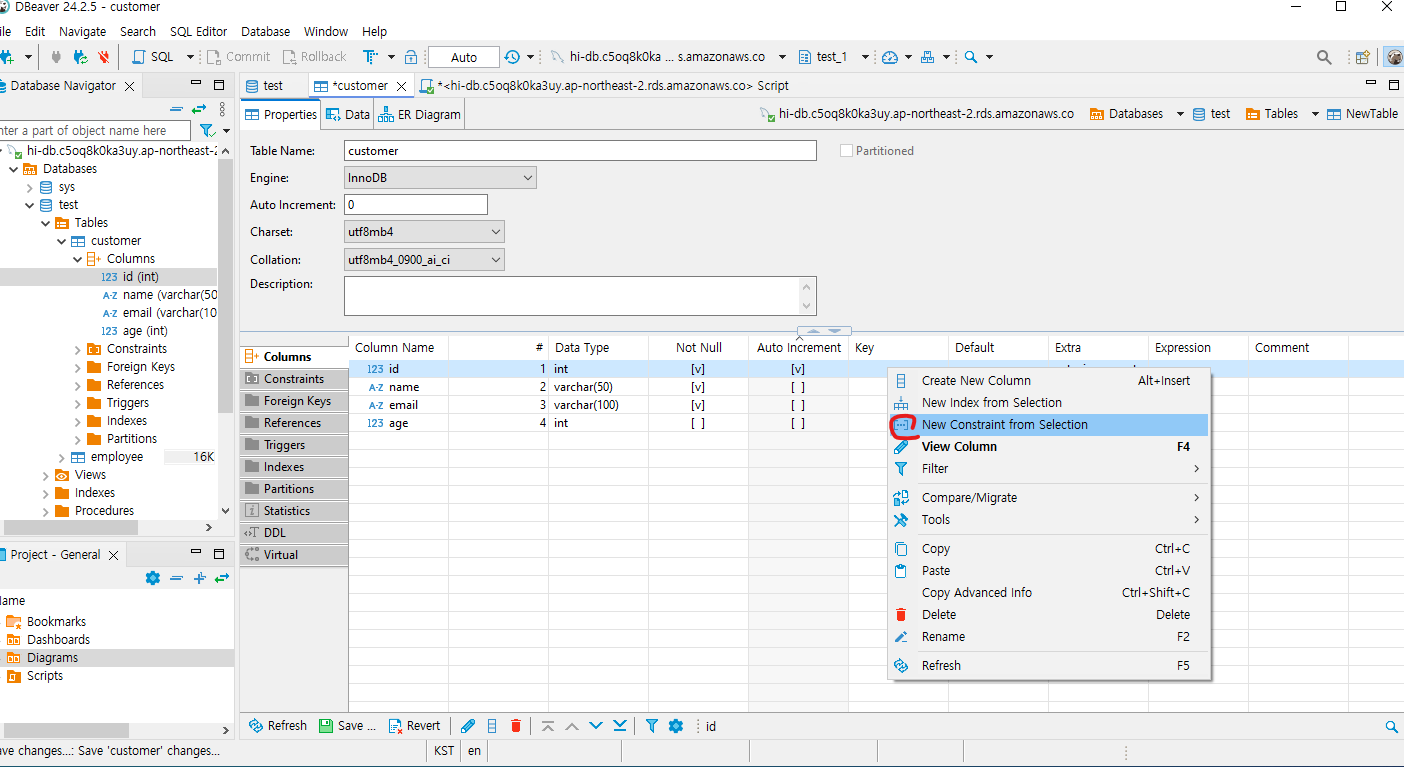Screen dimensions: 1404x767
Task: Expand the Views folder in navigator tree
Action: 46,475
